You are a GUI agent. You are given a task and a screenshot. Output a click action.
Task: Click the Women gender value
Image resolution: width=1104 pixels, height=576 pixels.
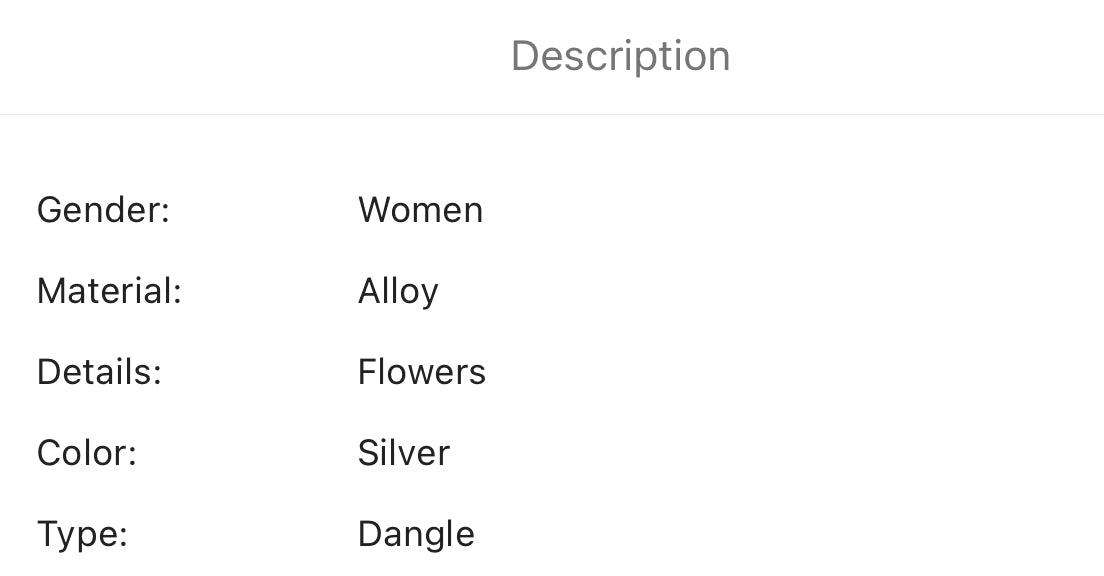tap(420, 210)
